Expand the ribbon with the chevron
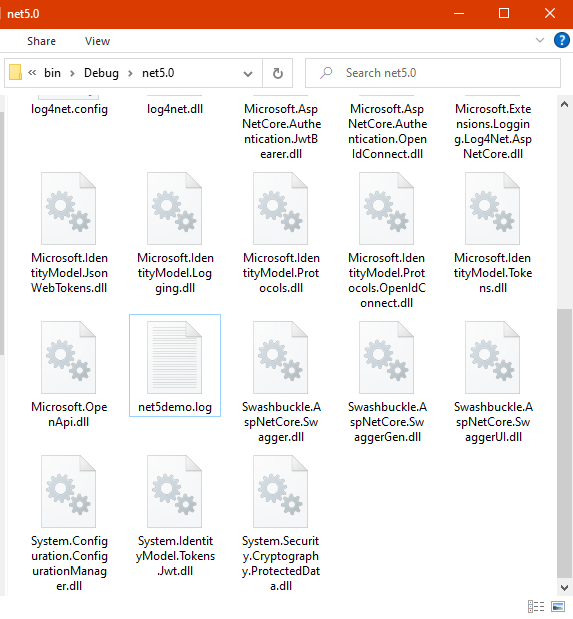The height and width of the screenshot is (619, 573). tap(540, 40)
